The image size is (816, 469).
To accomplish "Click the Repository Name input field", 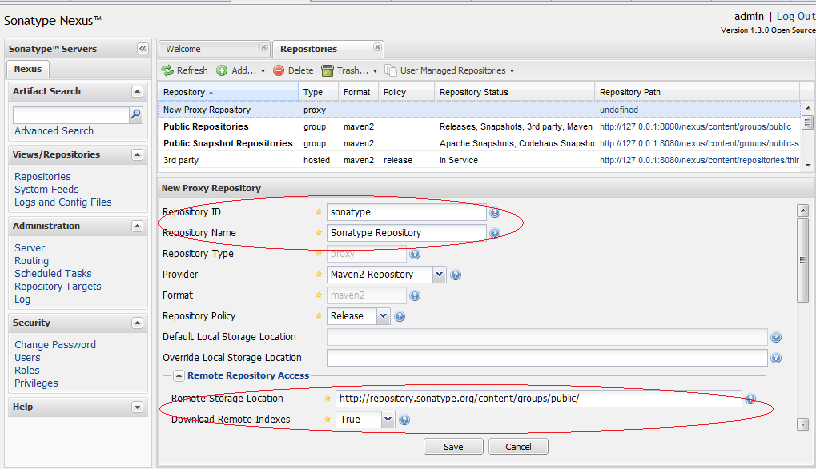I will pos(407,233).
